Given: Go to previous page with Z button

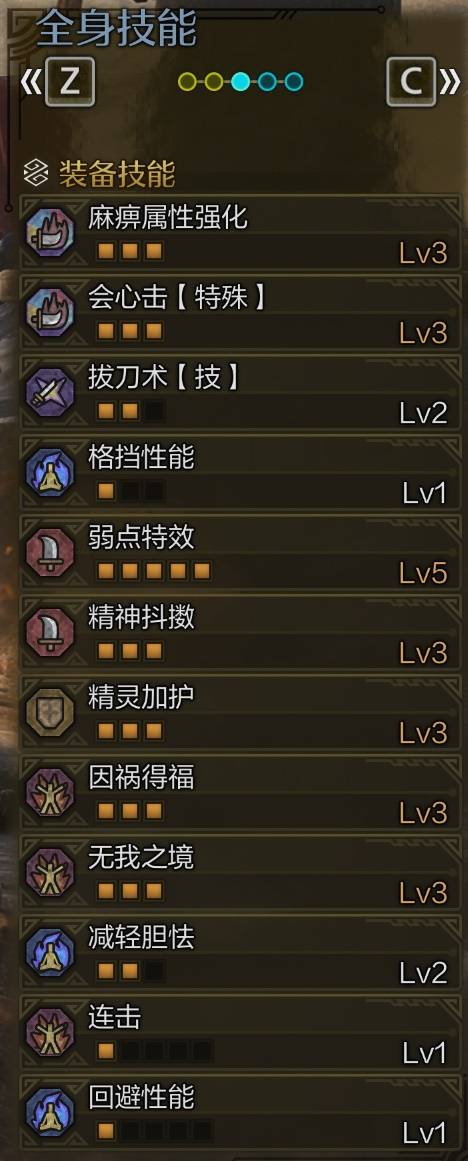Looking at the screenshot, I should pos(70,81).
